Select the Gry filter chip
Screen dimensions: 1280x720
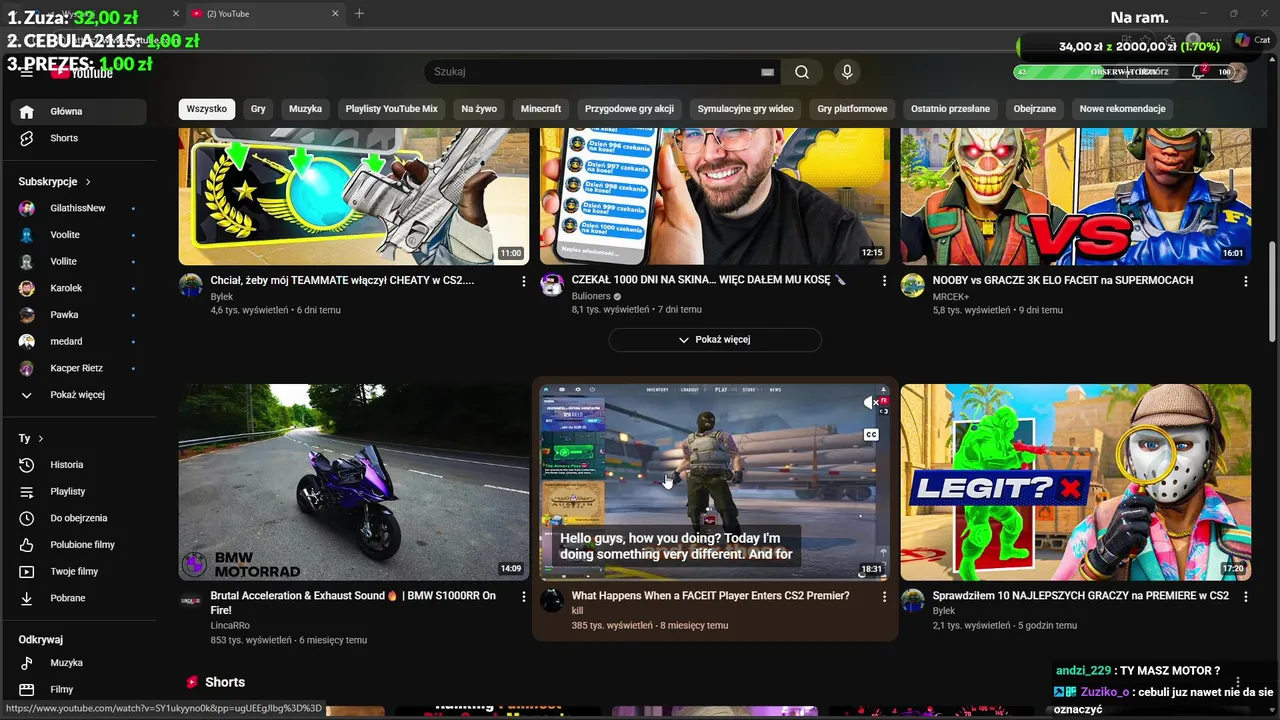pyautogui.click(x=258, y=109)
